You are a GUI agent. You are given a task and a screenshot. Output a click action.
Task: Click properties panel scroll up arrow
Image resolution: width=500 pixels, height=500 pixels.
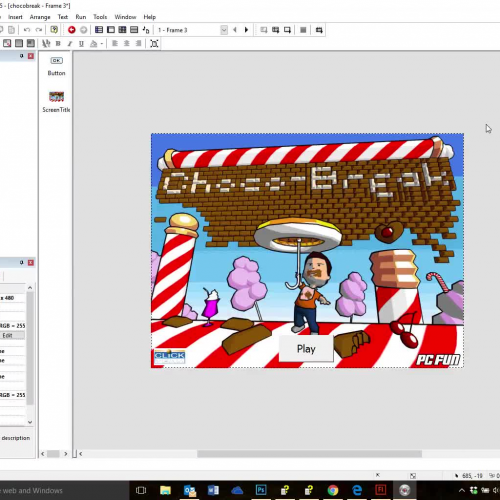tap(30, 288)
